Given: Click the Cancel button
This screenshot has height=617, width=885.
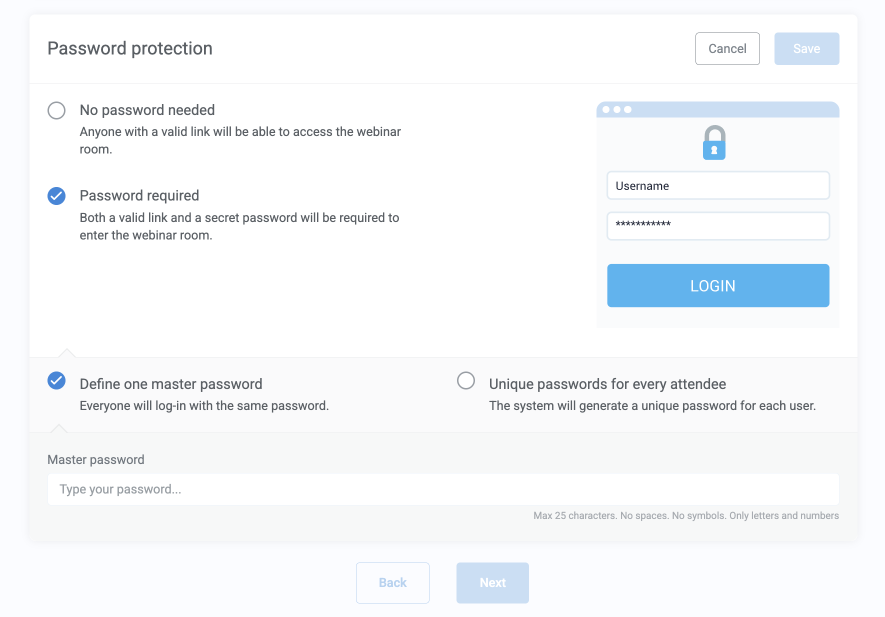Looking at the screenshot, I should tap(727, 48).
